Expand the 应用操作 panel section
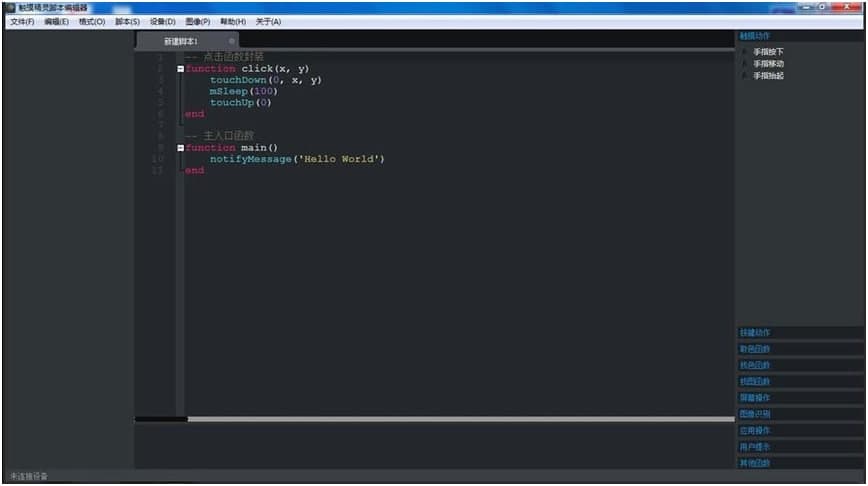This screenshot has width=868, height=486. tap(800, 431)
